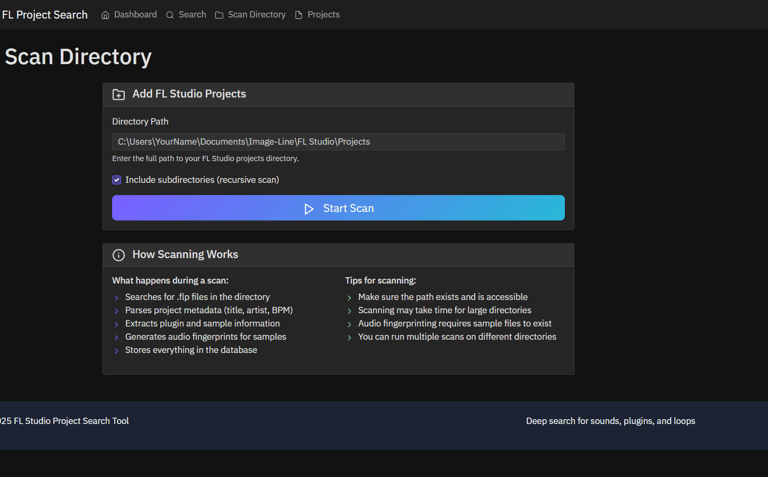This screenshot has width=768, height=477.
Task: Click the chevron before Searches for .flp files
Action: (x=117, y=298)
